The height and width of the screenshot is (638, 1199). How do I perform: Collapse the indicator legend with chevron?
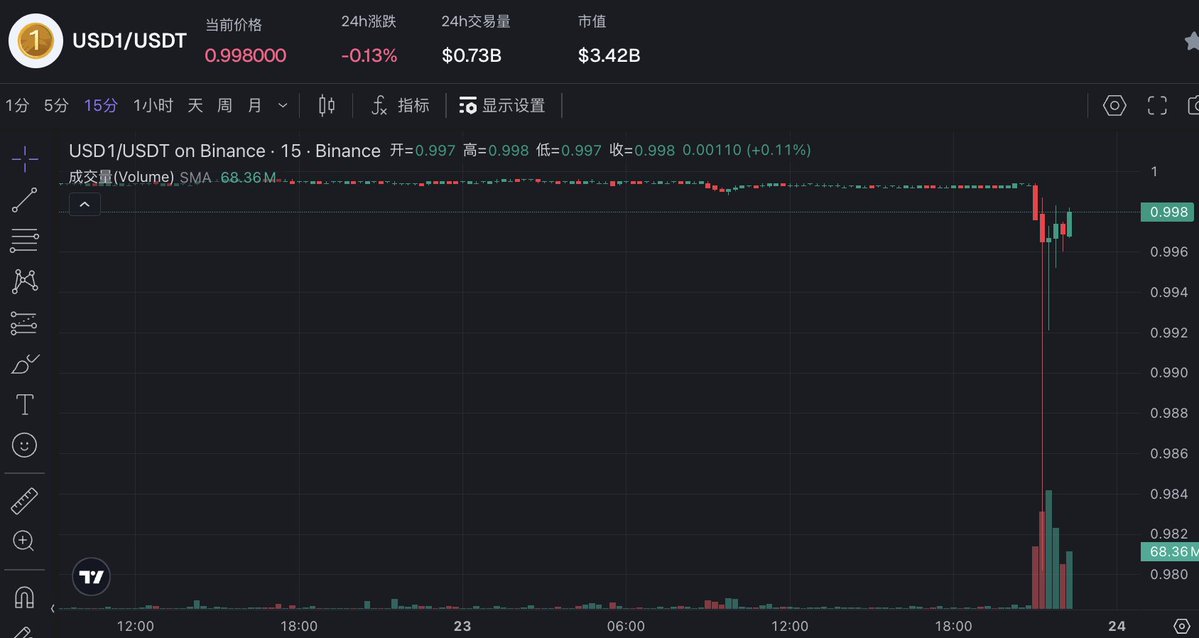point(85,204)
